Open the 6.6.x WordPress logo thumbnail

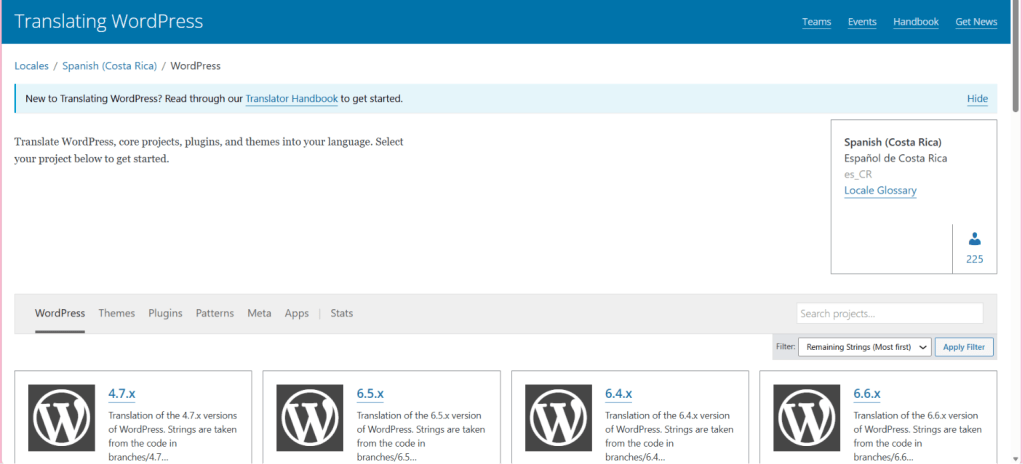[x=806, y=418]
